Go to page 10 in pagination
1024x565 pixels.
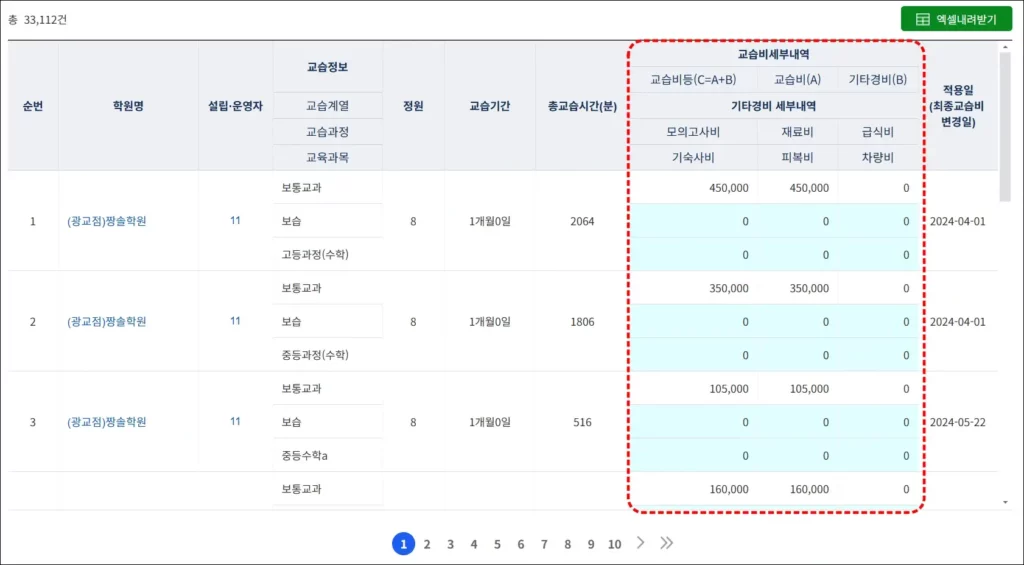coord(615,544)
